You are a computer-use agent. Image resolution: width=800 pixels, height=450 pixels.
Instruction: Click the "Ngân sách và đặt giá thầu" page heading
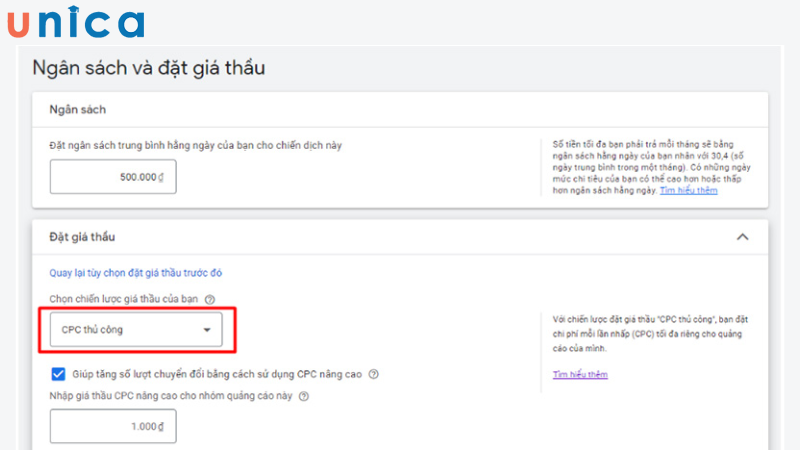click(149, 68)
